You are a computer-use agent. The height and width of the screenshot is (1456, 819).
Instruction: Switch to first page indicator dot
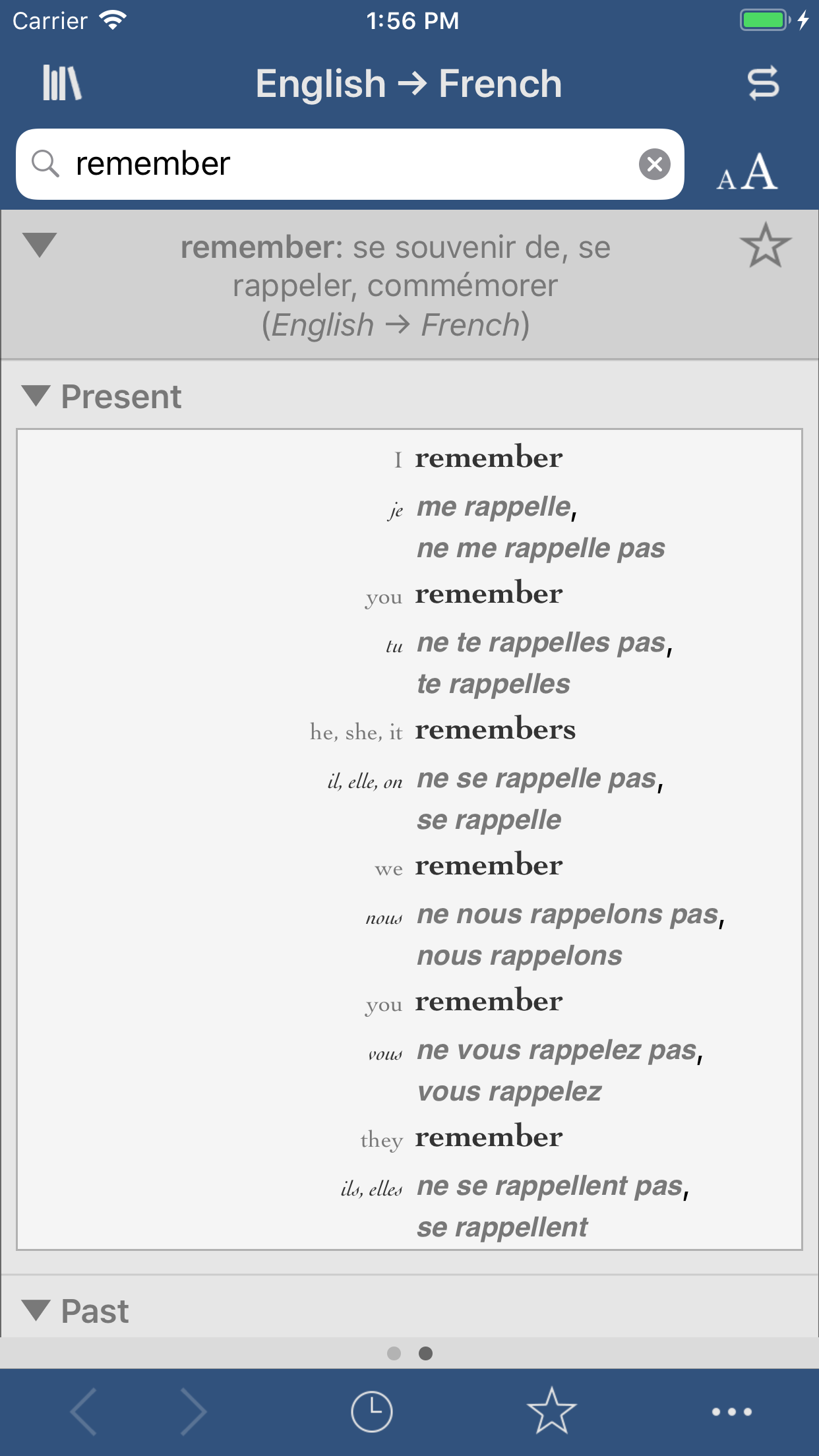[x=394, y=1353]
